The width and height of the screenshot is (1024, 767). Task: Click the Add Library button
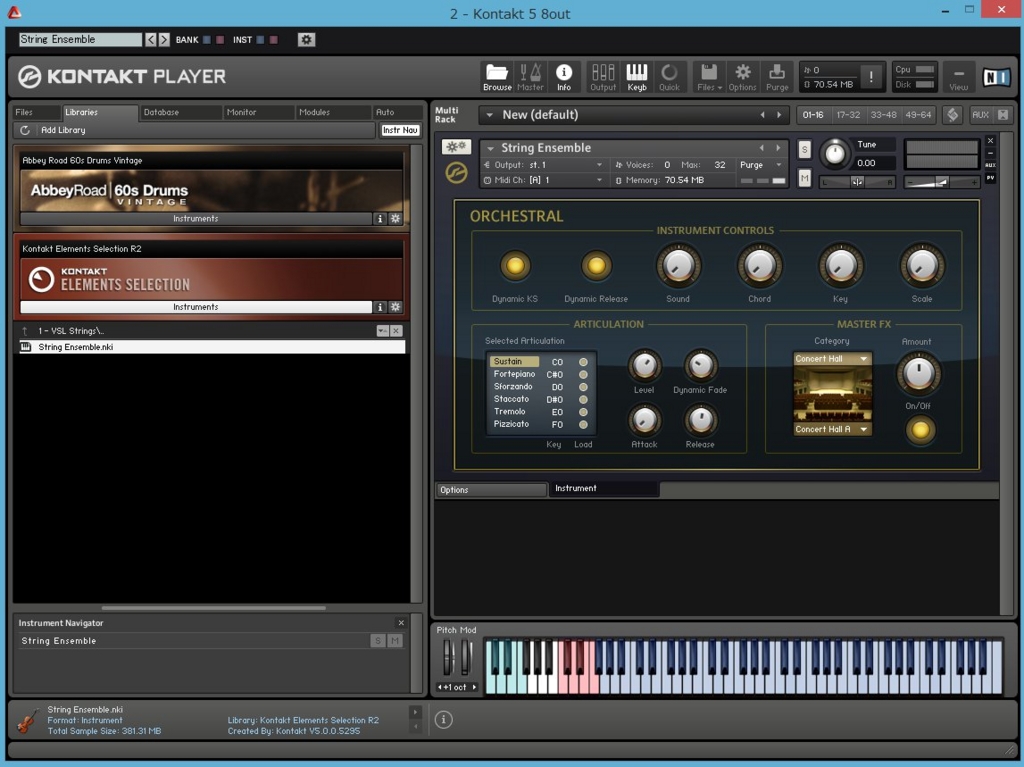63,130
